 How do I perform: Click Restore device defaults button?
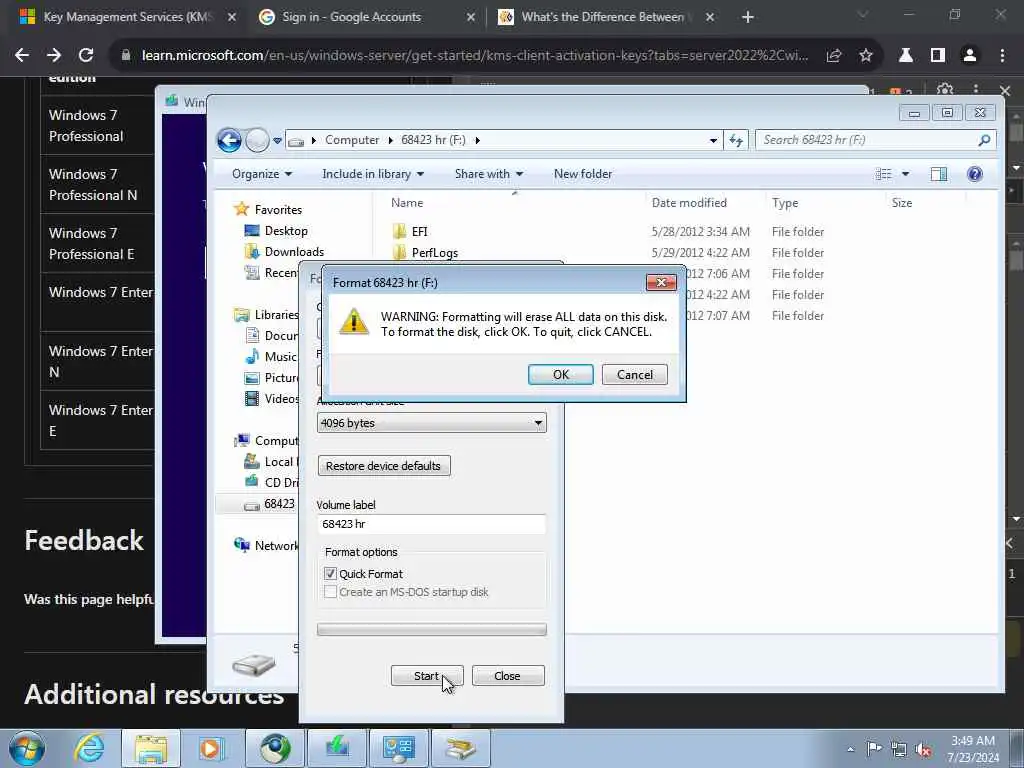point(384,466)
